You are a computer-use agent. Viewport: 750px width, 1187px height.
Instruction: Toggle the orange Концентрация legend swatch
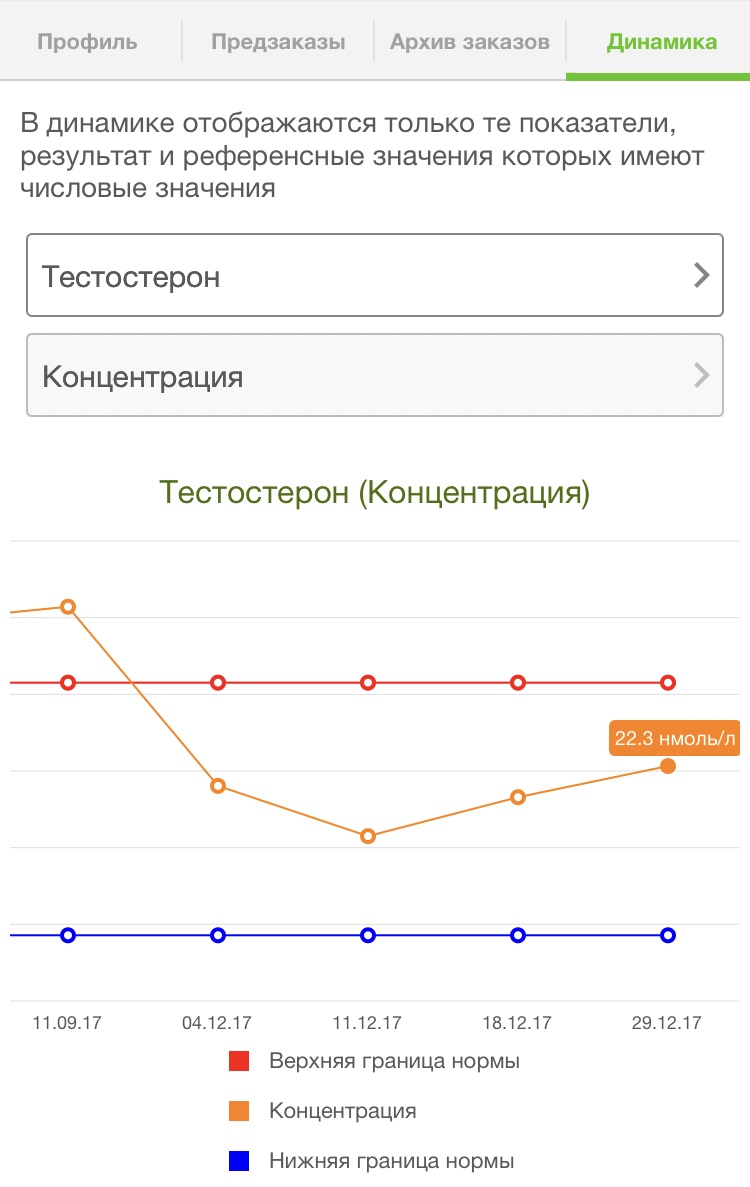point(239,1111)
